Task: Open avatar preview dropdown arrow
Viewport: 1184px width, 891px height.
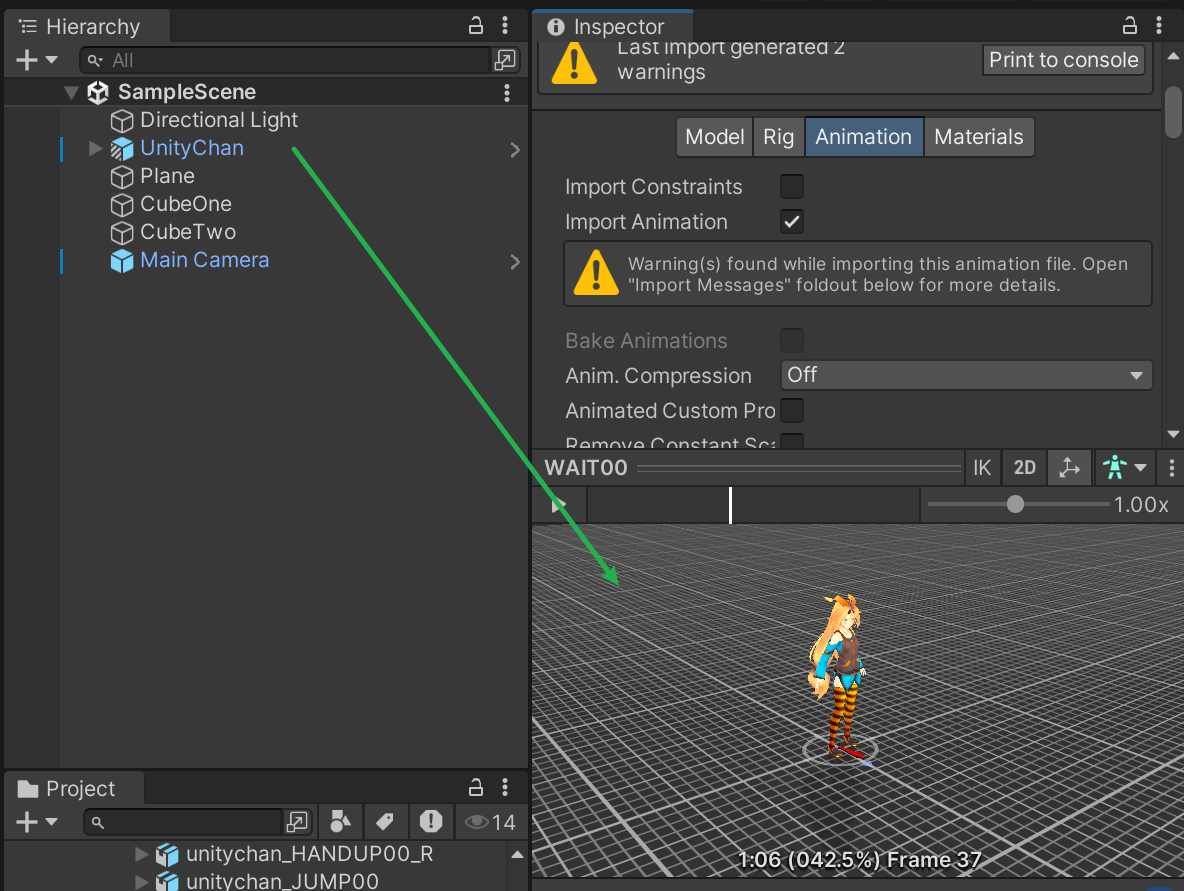Action: click(1140, 468)
